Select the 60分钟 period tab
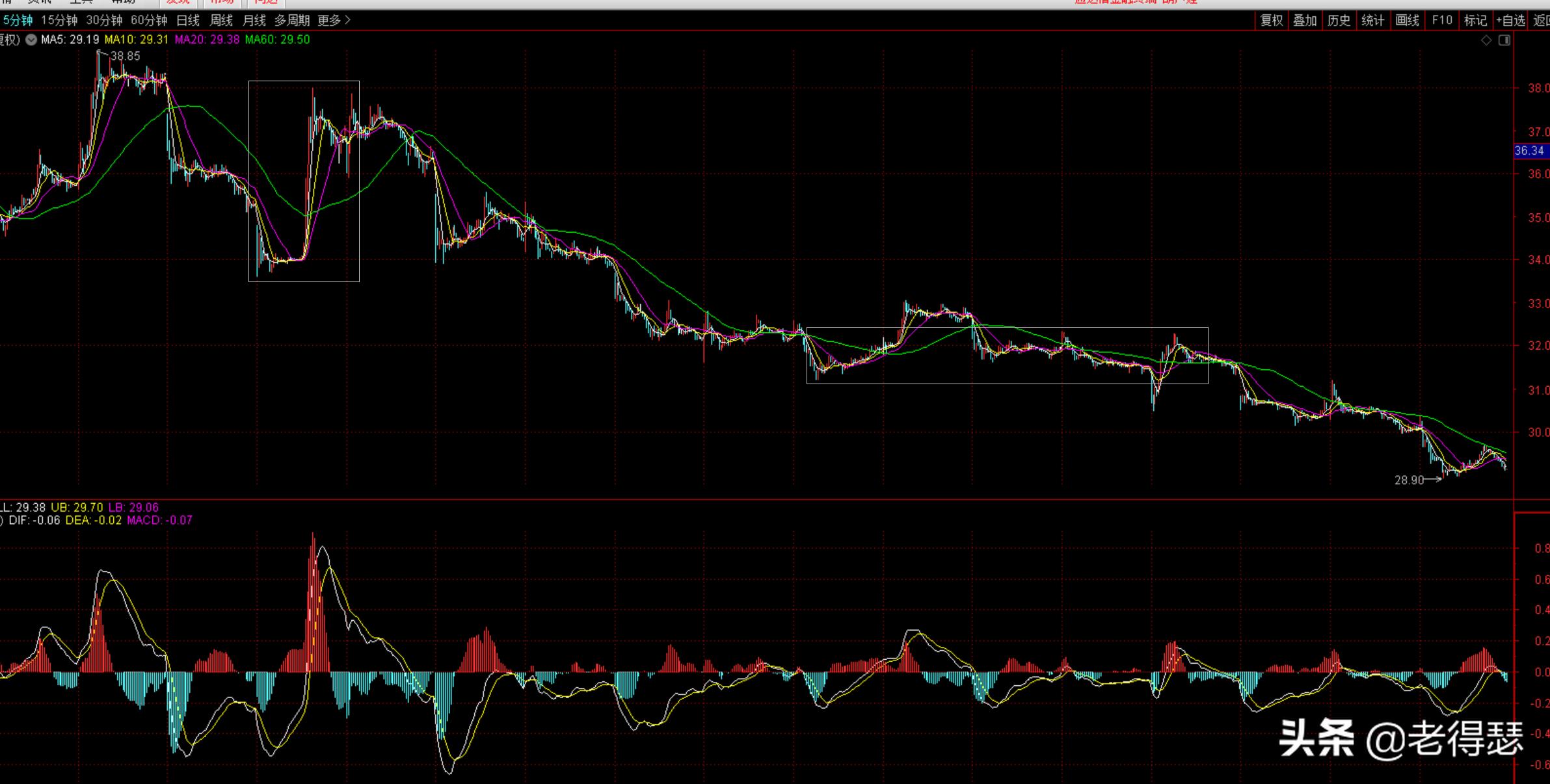The height and width of the screenshot is (784, 1550). (x=149, y=21)
